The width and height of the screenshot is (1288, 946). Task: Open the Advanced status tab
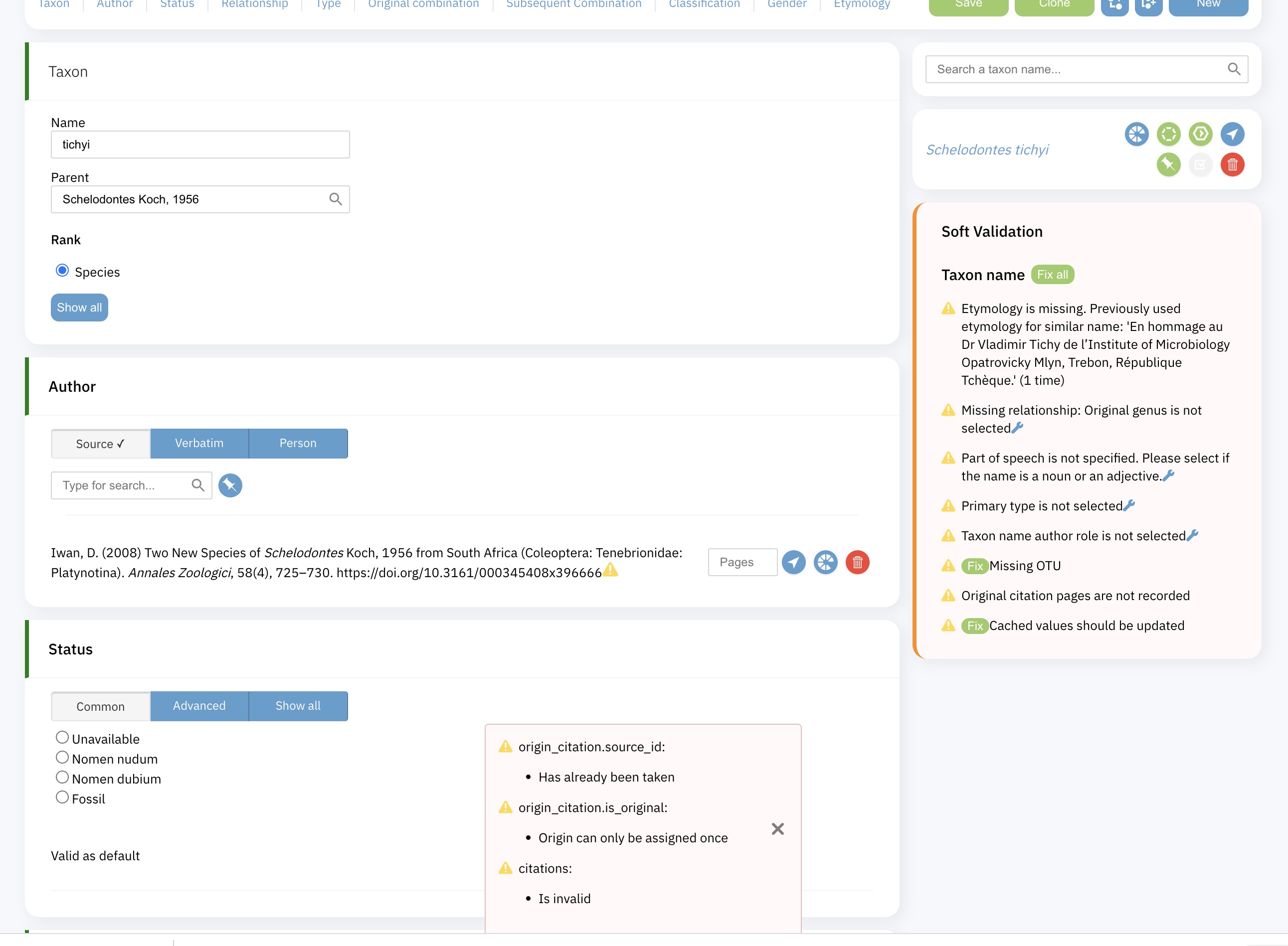(199, 706)
